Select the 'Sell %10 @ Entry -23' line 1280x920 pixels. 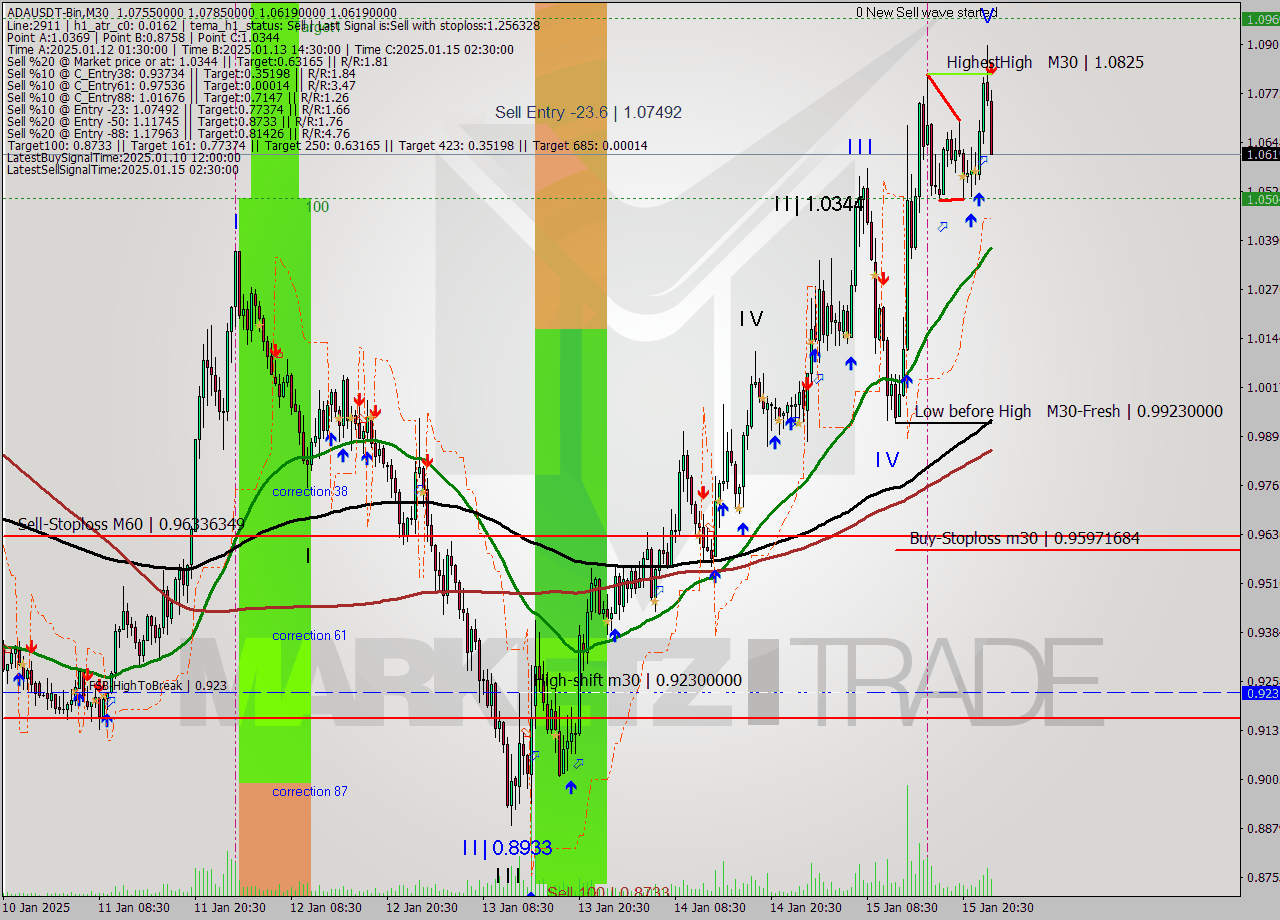(x=177, y=110)
